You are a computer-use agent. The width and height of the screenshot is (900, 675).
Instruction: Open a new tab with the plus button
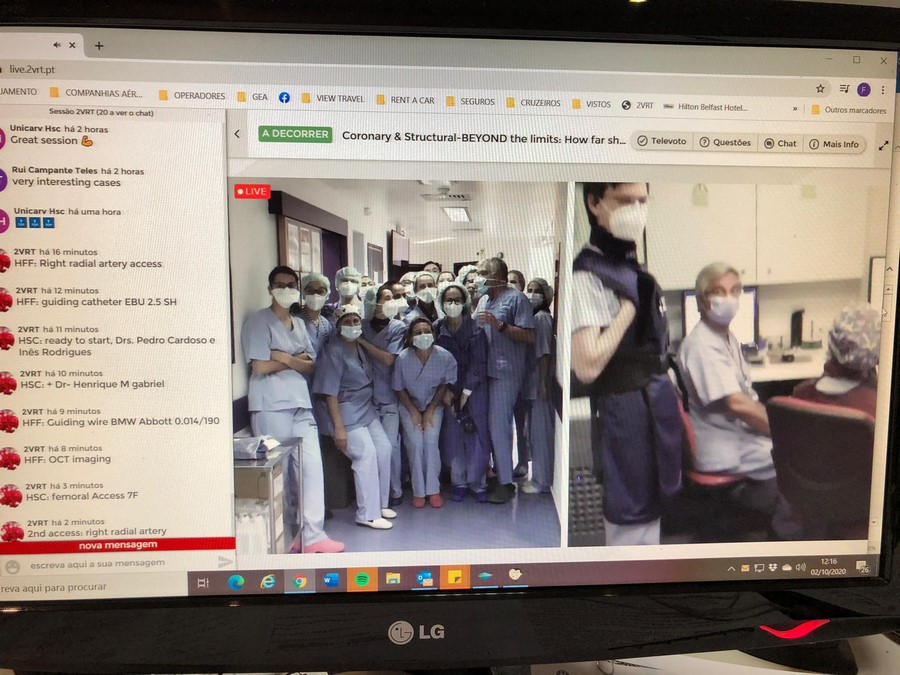[x=99, y=45]
